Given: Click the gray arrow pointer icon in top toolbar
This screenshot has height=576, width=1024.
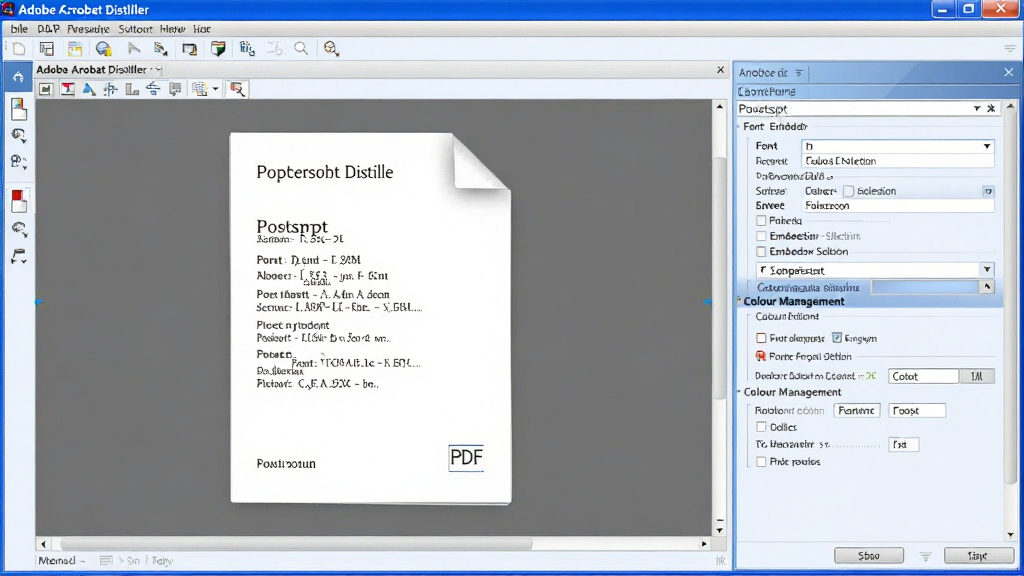Looking at the screenshot, I should [x=134, y=49].
